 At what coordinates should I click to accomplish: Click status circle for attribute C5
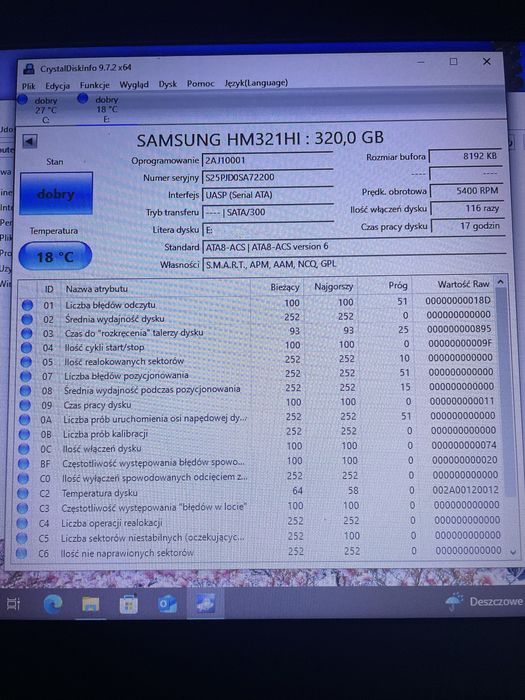point(21,538)
